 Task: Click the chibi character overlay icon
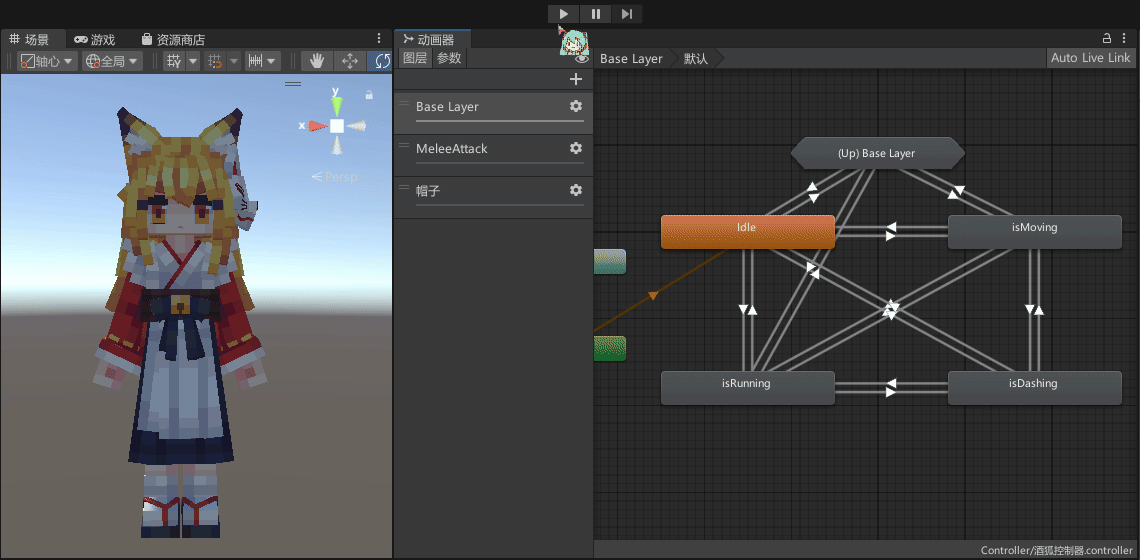573,41
